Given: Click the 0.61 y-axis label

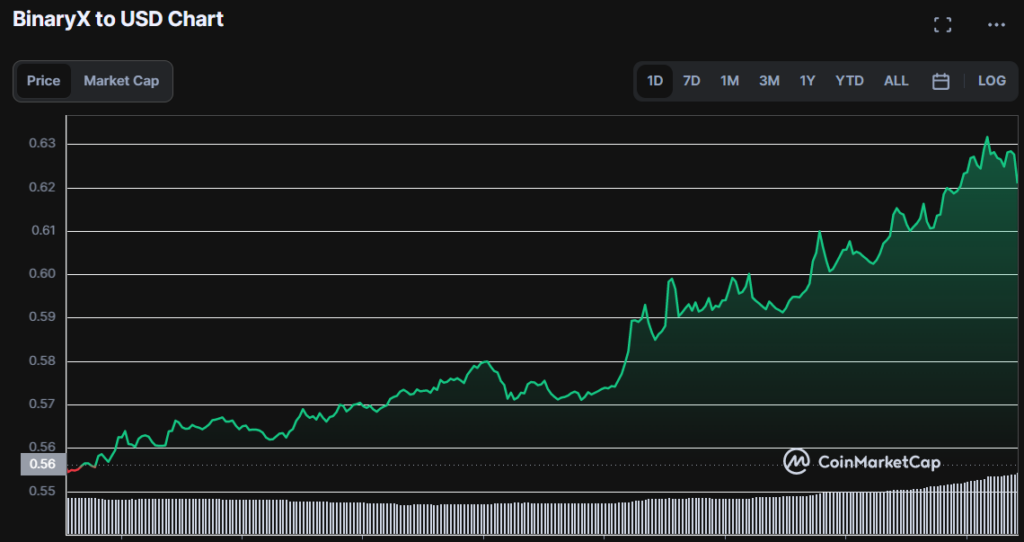Looking at the screenshot, I should pyautogui.click(x=43, y=231).
